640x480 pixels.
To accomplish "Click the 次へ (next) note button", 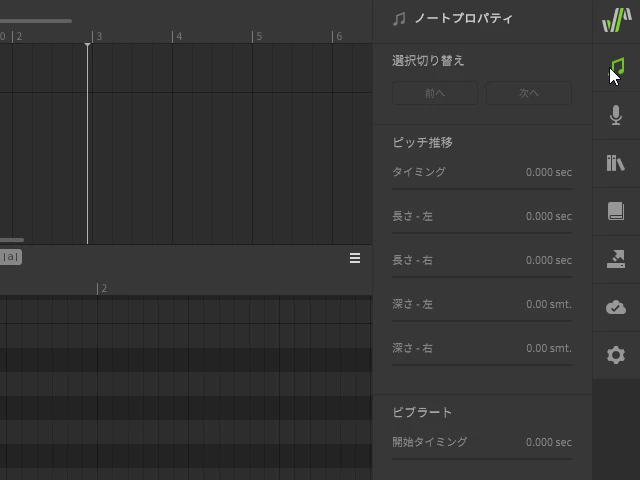I will [x=528, y=94].
